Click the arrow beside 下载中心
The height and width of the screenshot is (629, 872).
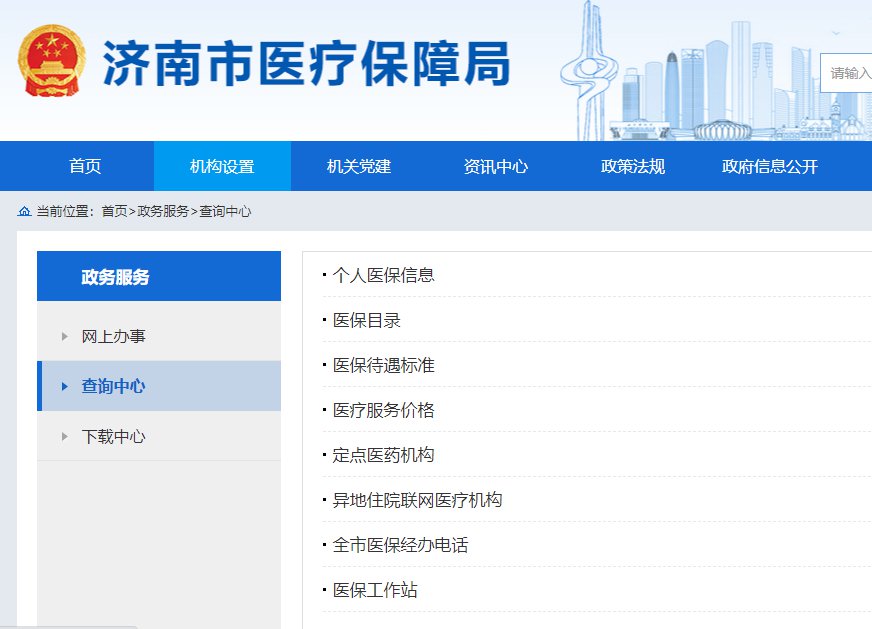[65, 436]
